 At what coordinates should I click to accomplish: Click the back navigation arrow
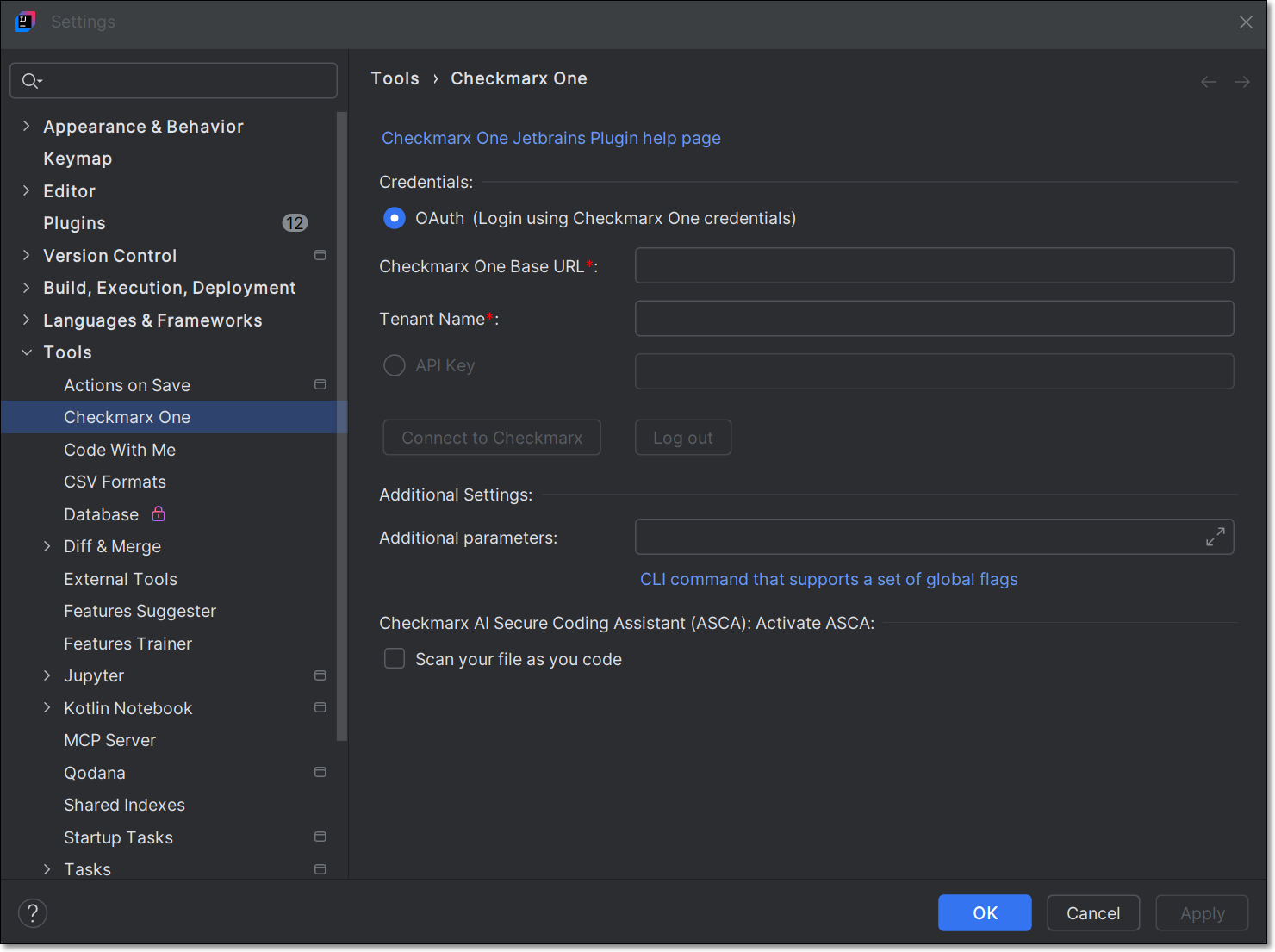tap(1209, 82)
